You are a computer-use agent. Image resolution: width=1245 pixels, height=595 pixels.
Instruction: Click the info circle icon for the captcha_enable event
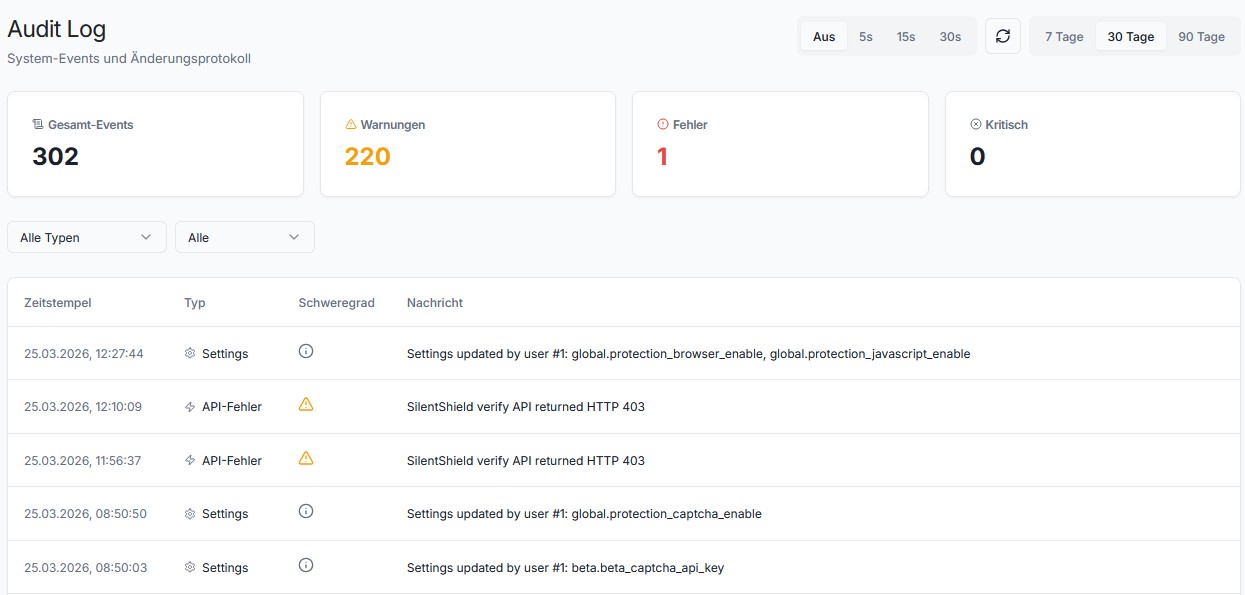pos(305,511)
